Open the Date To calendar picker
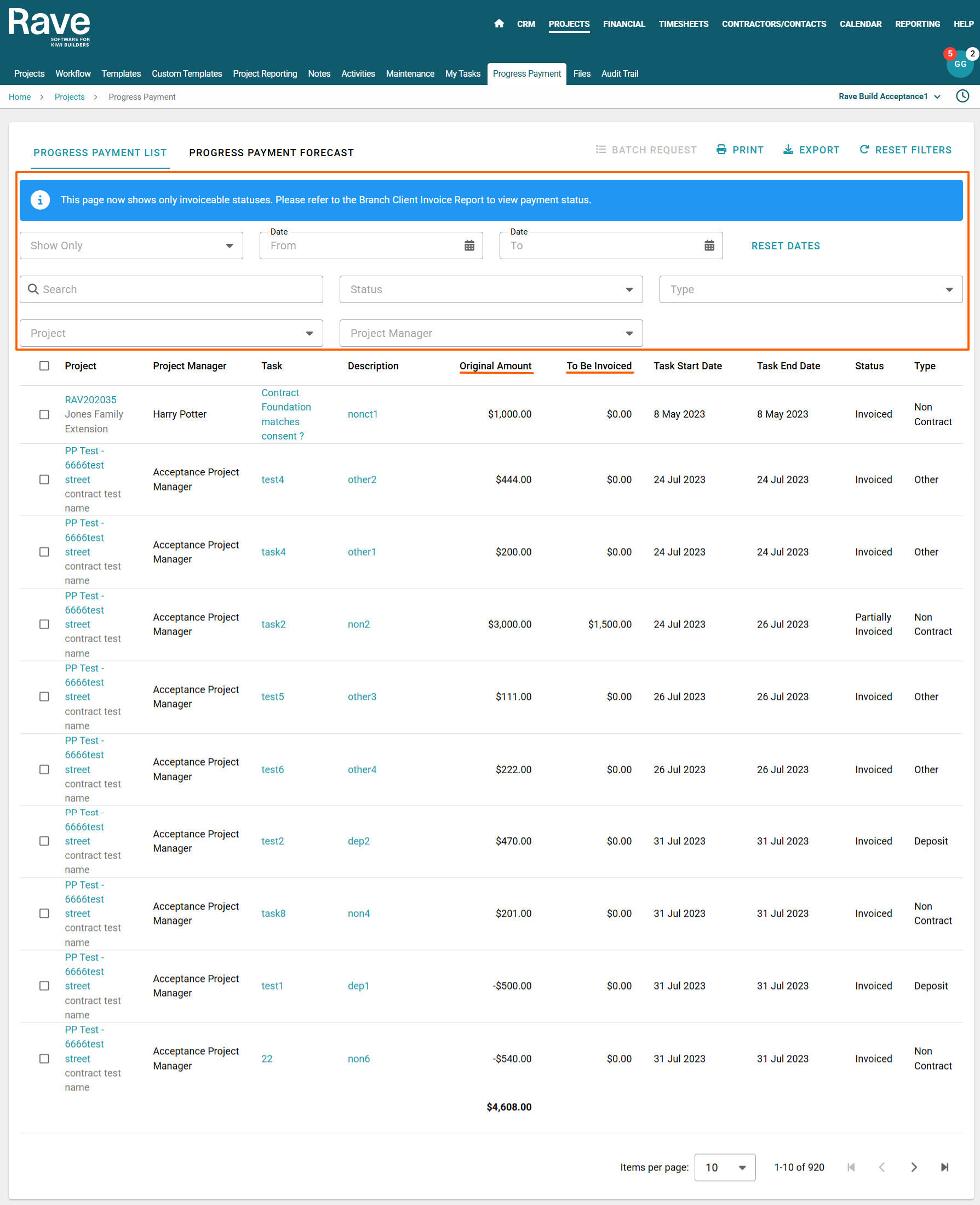 coord(708,245)
